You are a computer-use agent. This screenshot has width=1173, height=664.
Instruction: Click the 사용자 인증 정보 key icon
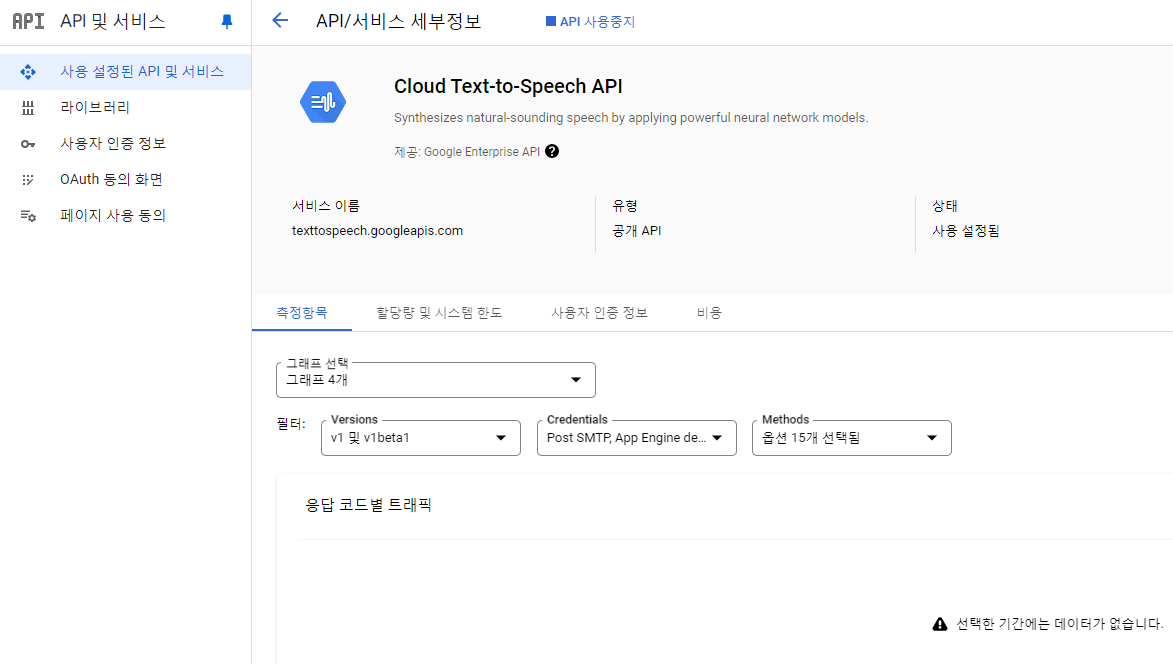click(x=28, y=143)
